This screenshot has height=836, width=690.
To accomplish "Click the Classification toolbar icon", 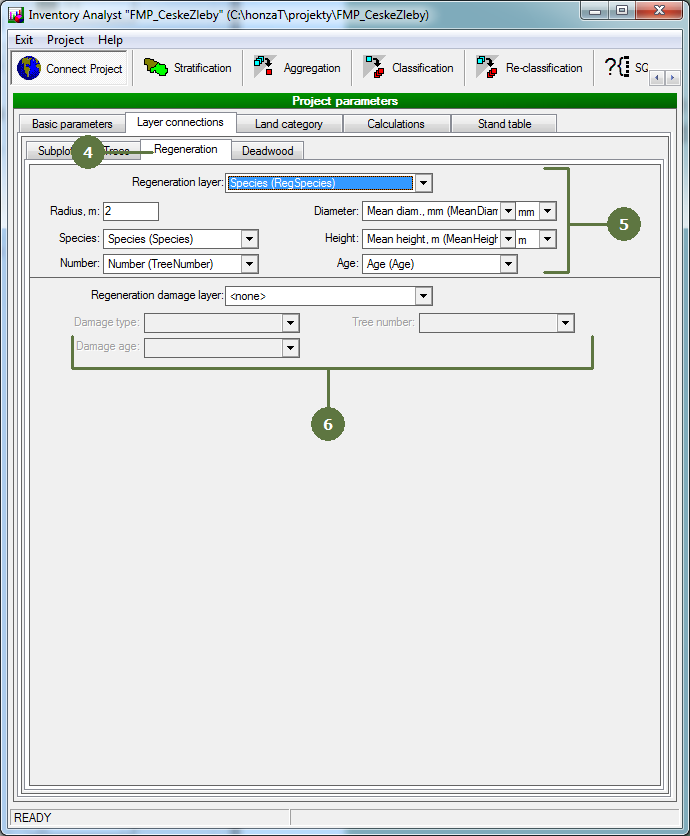I will [x=374, y=68].
